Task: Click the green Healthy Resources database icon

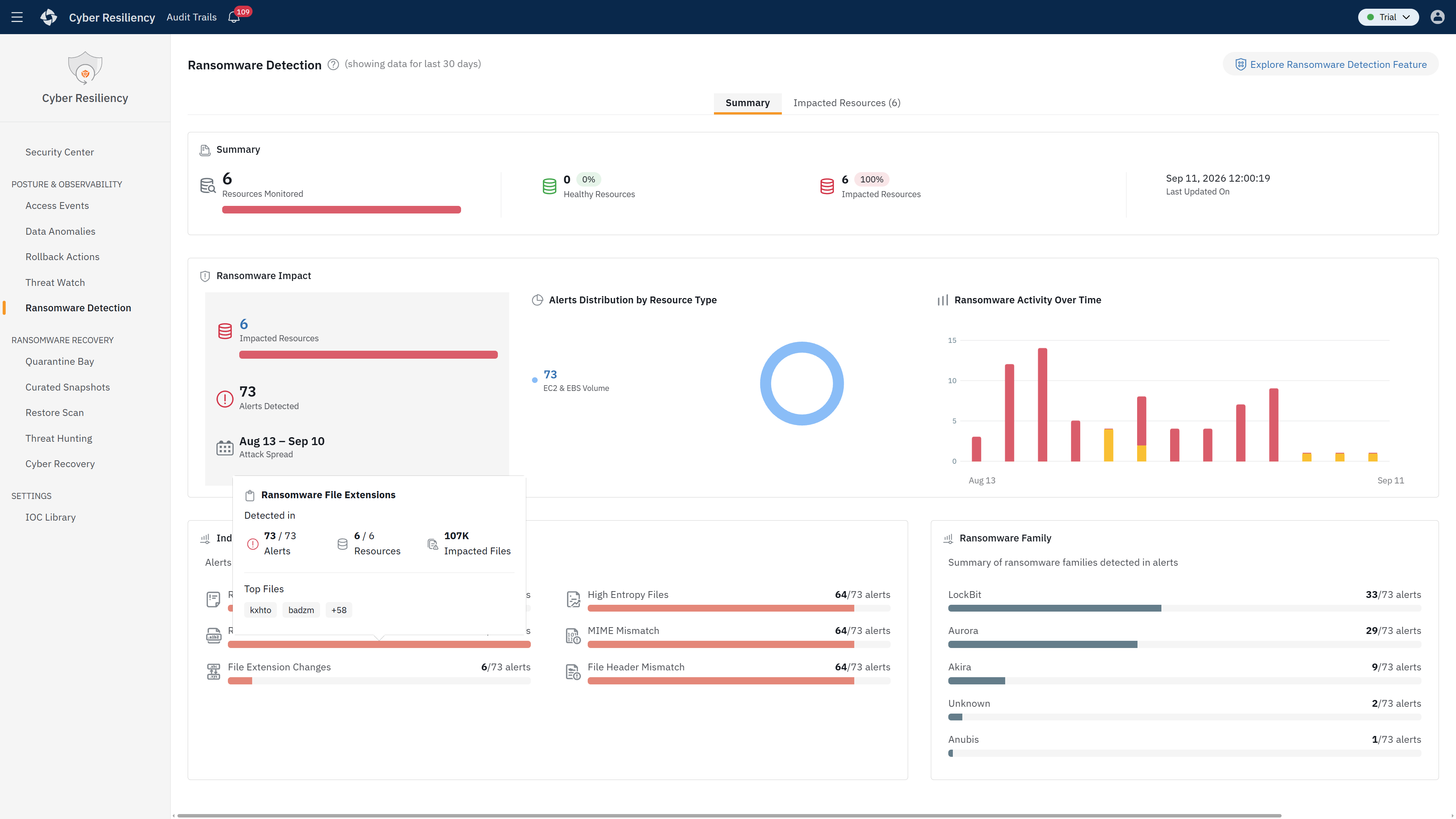Action: click(x=549, y=186)
